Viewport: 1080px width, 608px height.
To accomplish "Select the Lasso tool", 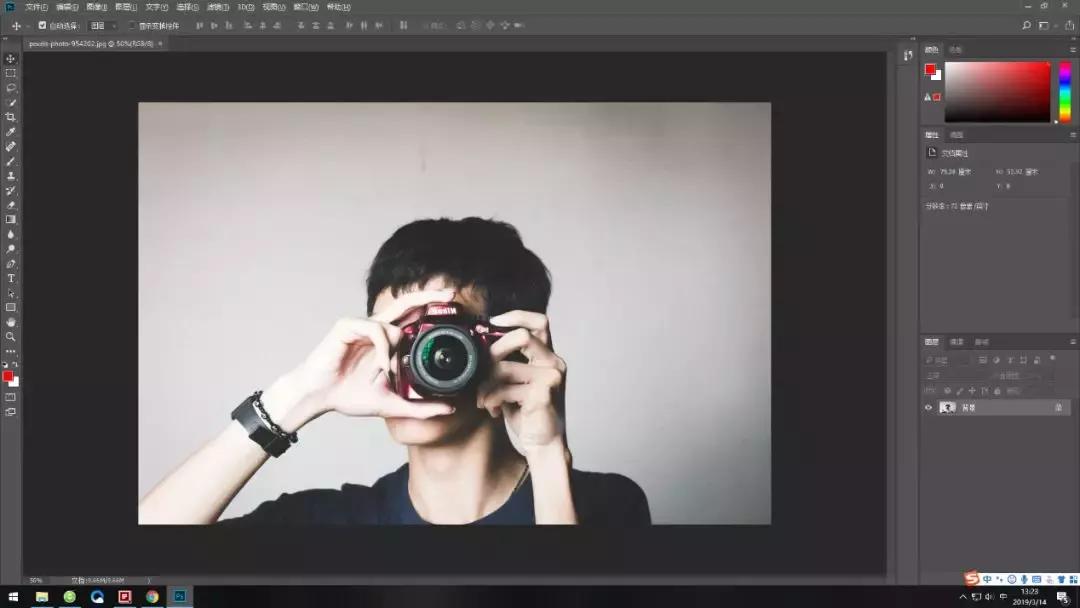I will tap(10, 88).
